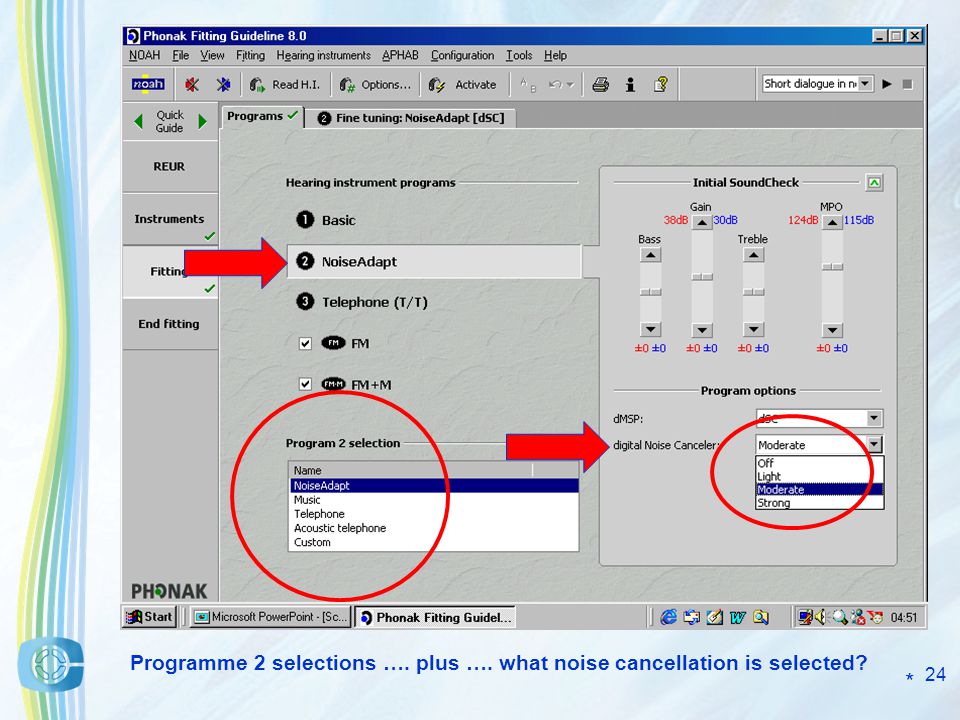960x720 pixels.
Task: Choose Strong in Noise Canceler list
Action: point(820,503)
